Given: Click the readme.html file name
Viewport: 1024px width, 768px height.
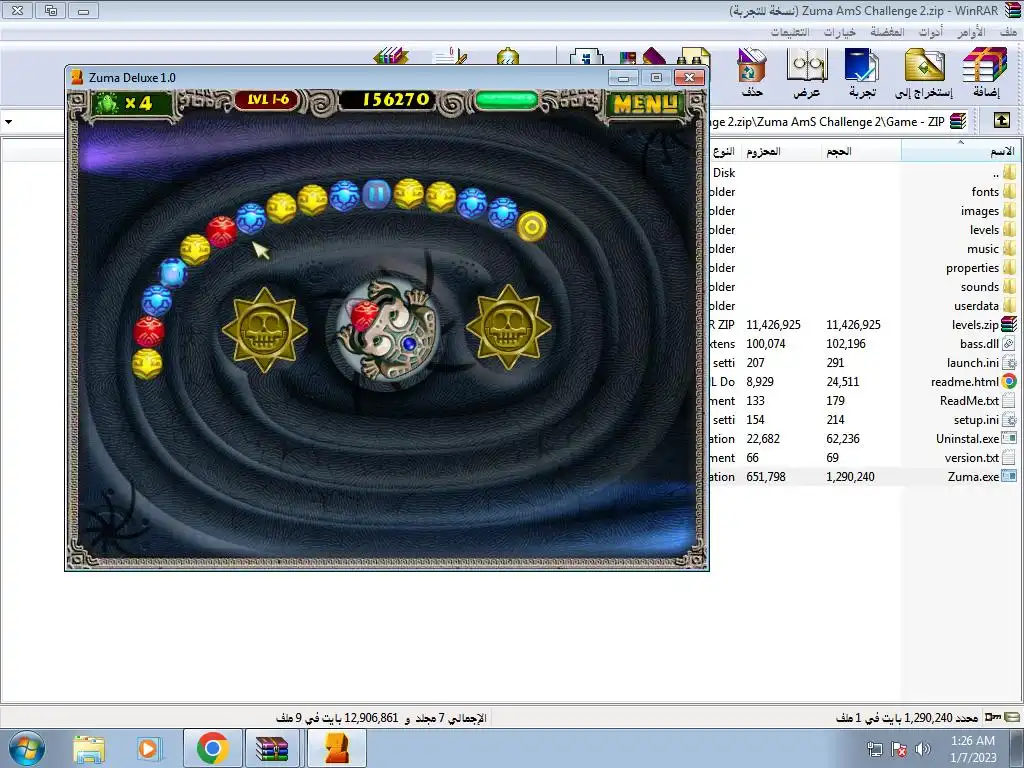Looking at the screenshot, I should coord(965,382).
